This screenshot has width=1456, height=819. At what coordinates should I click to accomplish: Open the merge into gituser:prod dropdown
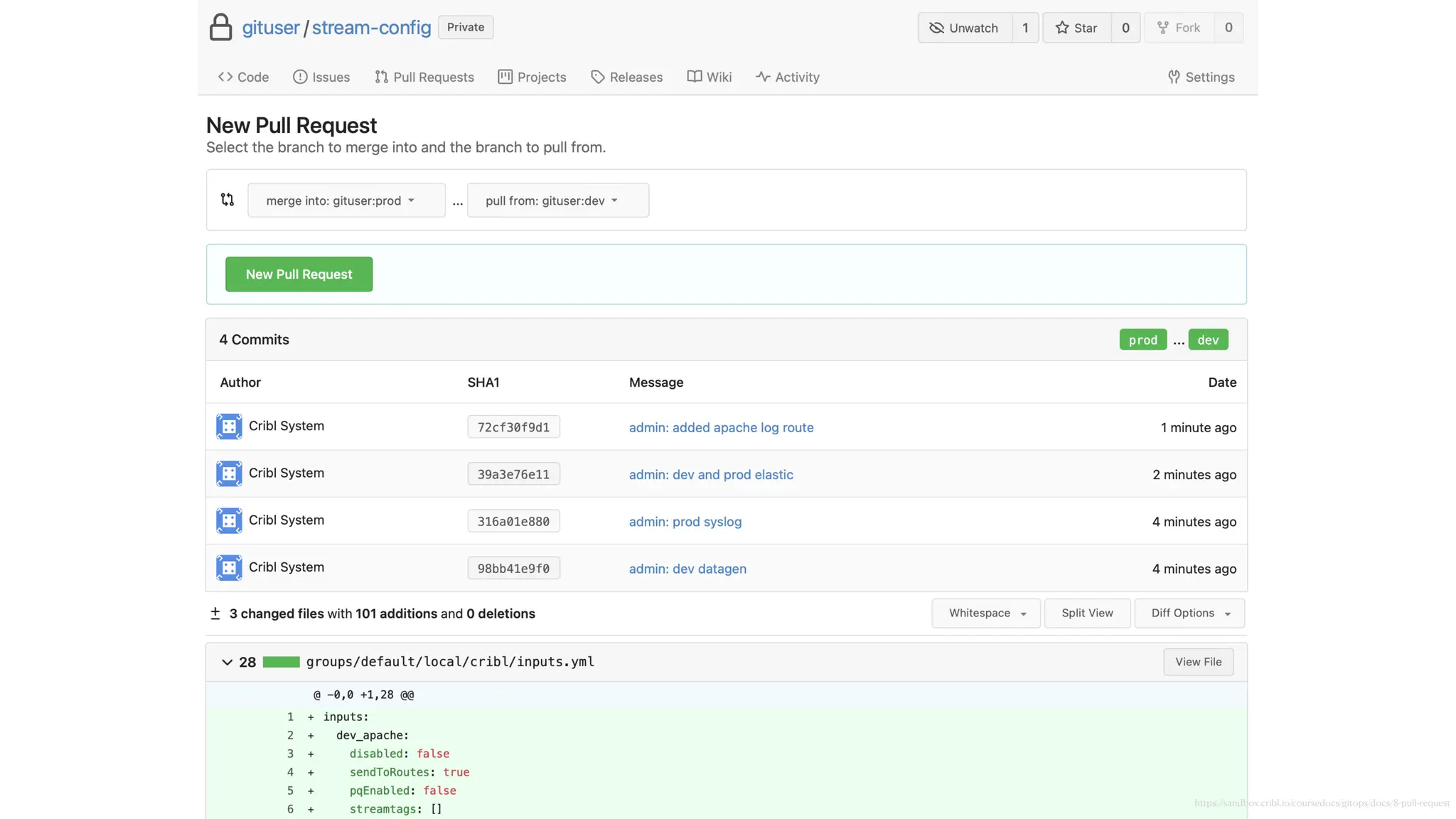[x=346, y=200]
